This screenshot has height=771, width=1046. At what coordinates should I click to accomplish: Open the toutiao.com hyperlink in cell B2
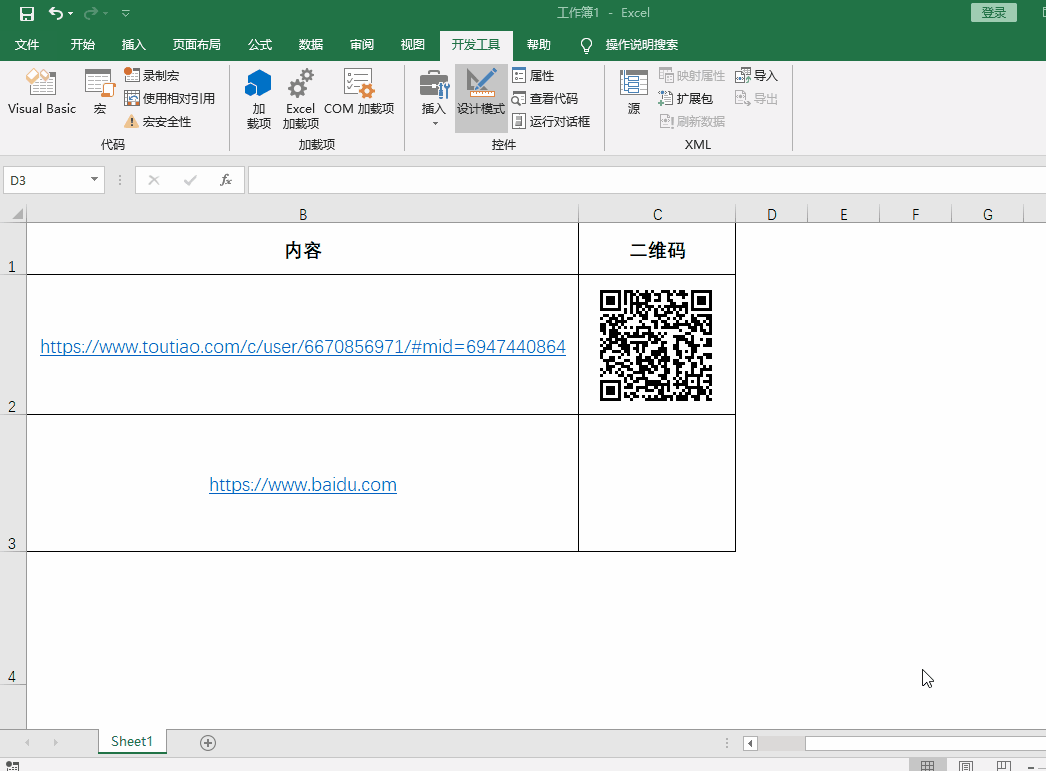(x=303, y=347)
